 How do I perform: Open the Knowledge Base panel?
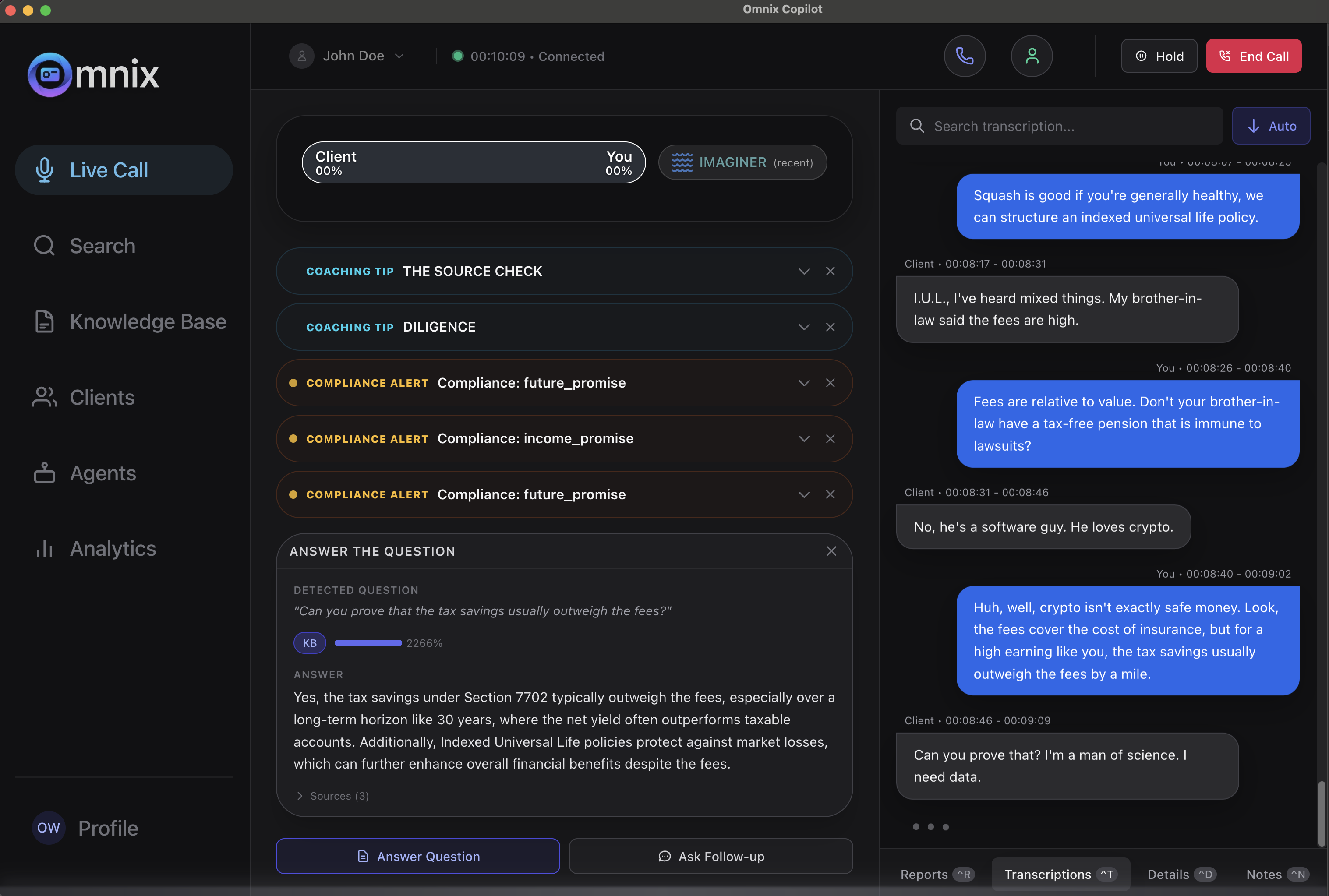point(148,321)
